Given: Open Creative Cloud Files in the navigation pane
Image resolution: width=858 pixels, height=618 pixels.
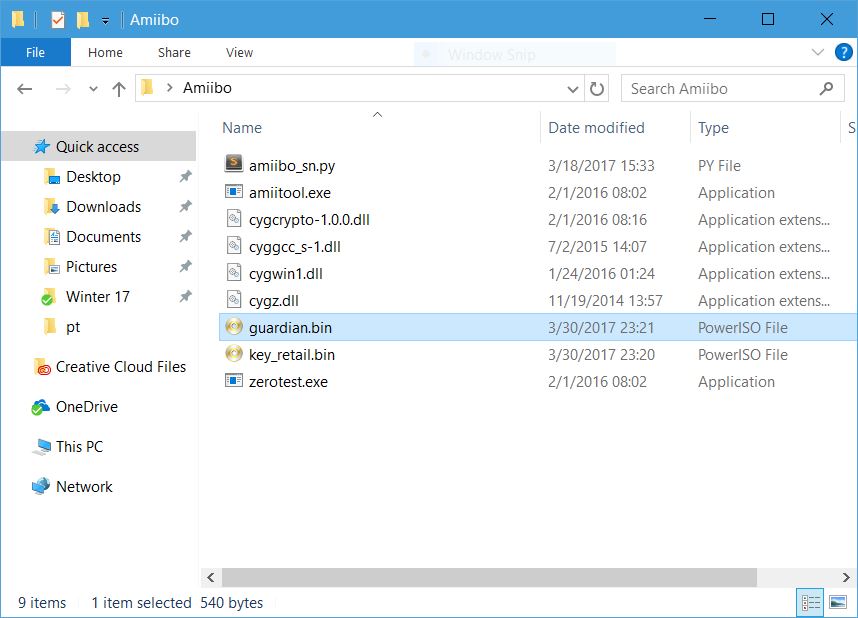Looking at the screenshot, I should [x=120, y=367].
